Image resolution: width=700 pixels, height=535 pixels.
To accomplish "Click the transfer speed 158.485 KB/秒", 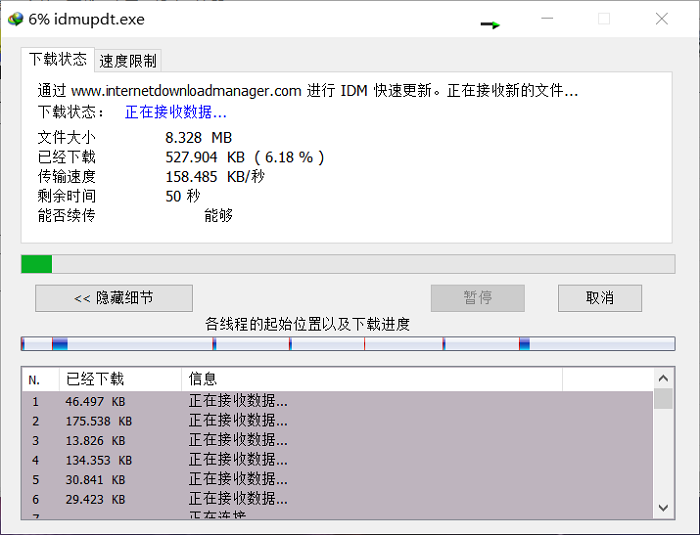I will (x=215, y=176).
